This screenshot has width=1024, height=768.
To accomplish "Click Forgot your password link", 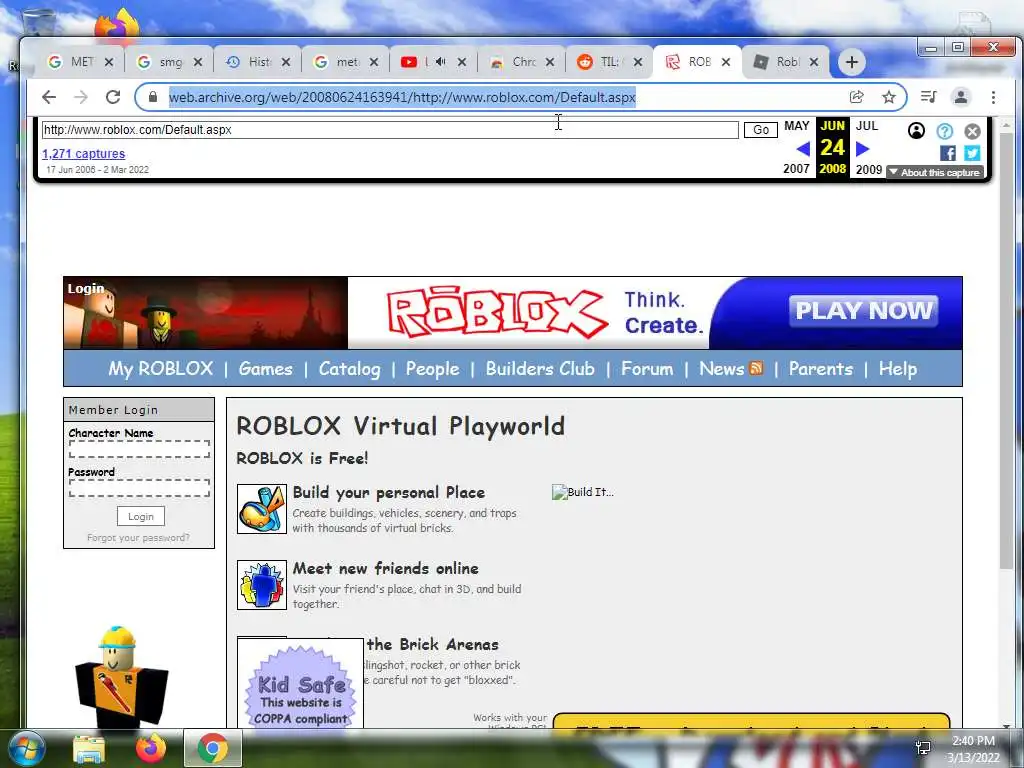I will (138, 537).
